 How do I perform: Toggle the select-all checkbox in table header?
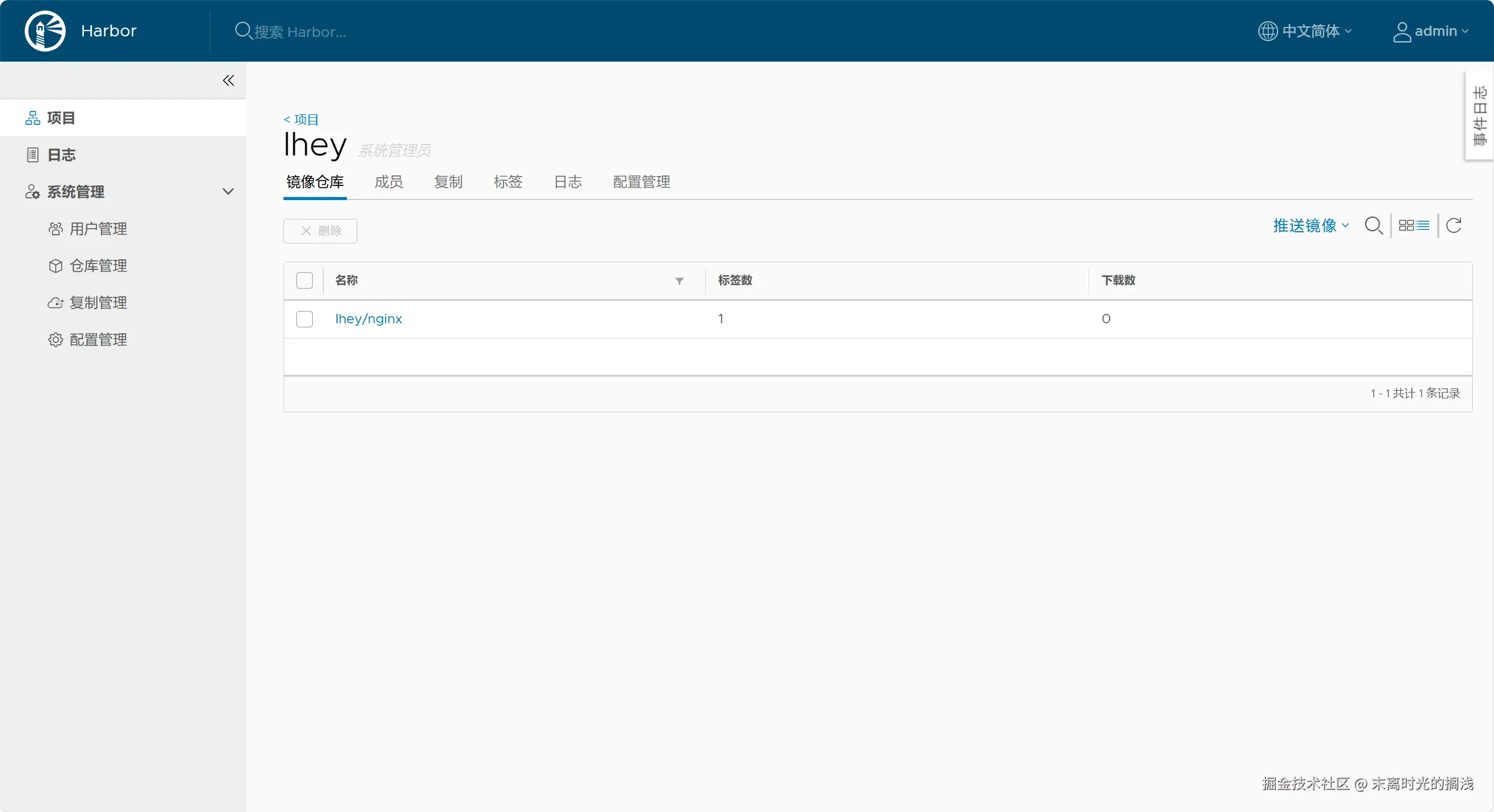305,280
